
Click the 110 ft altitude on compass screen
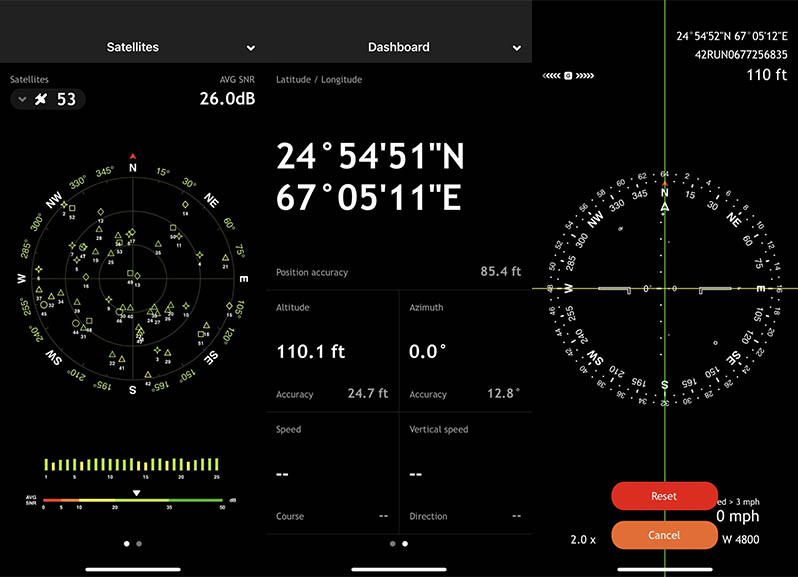pos(766,75)
